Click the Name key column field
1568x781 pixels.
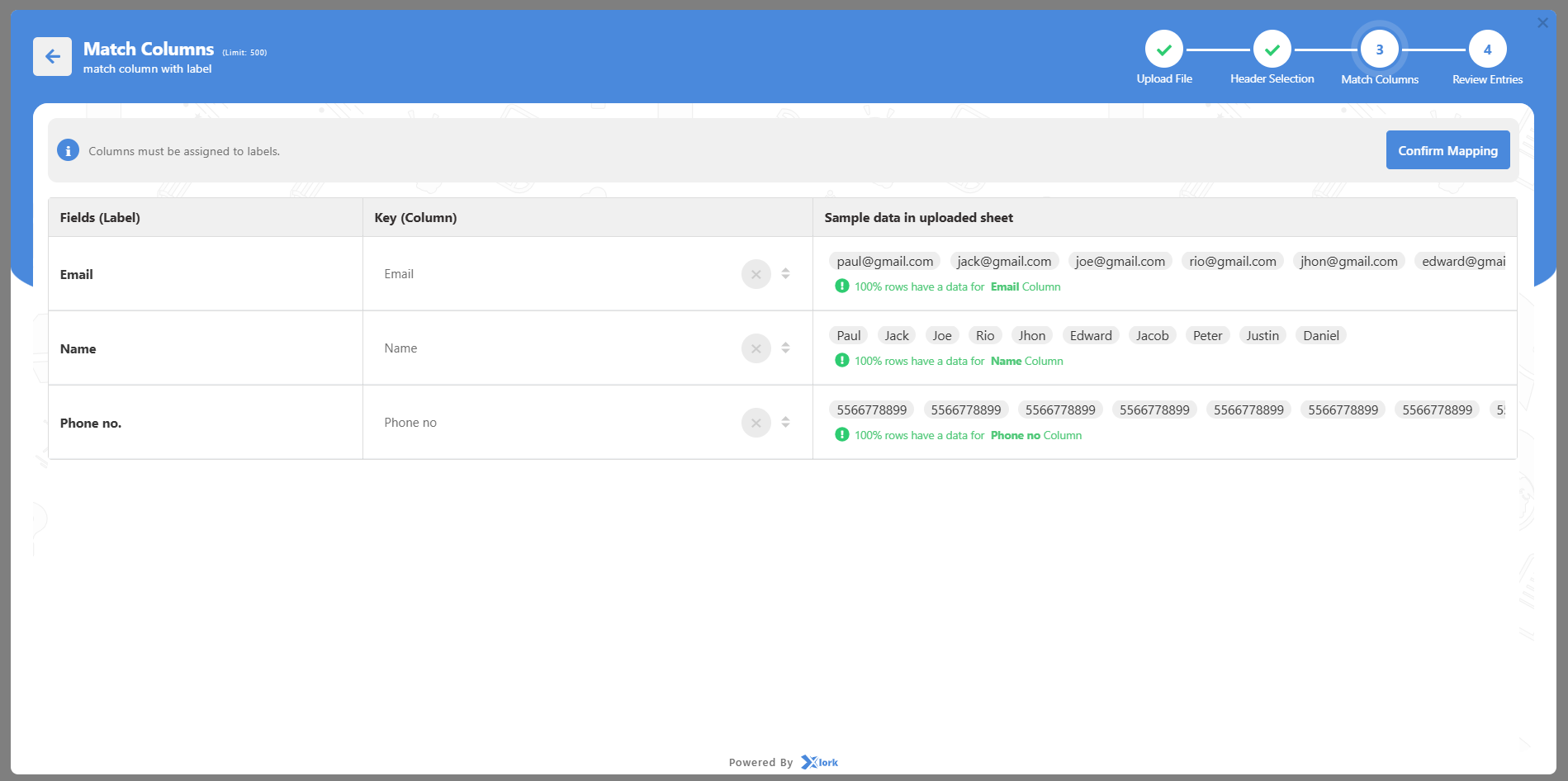click(x=553, y=348)
